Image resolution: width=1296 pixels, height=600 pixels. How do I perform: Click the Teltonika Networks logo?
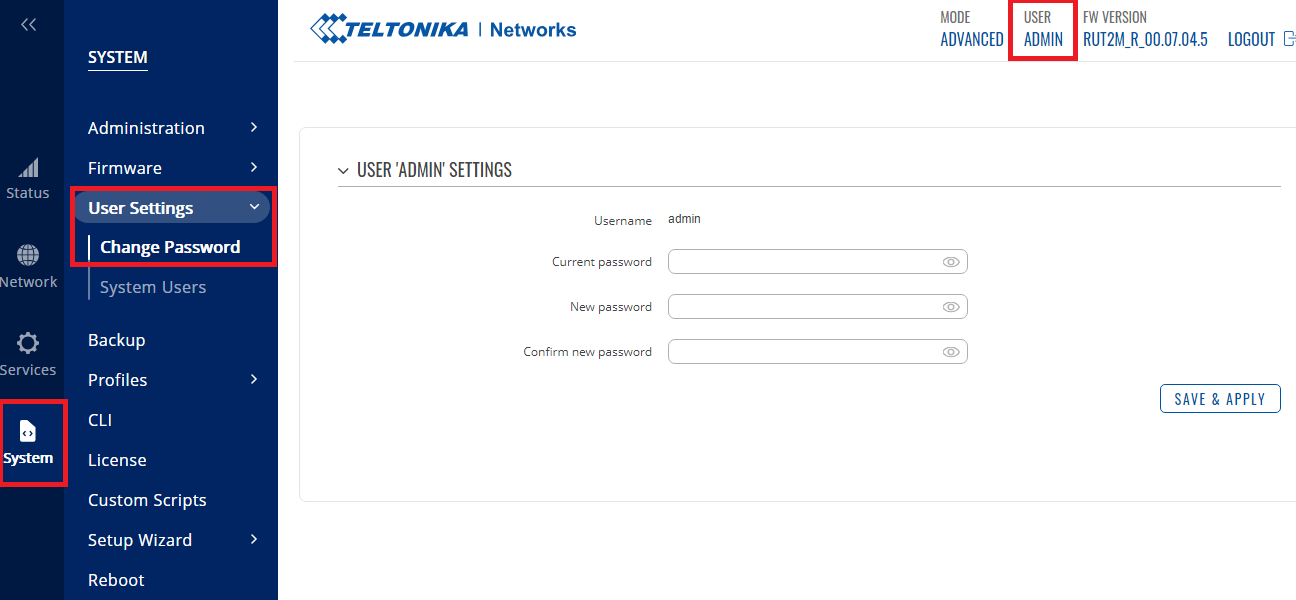pyautogui.click(x=443, y=30)
